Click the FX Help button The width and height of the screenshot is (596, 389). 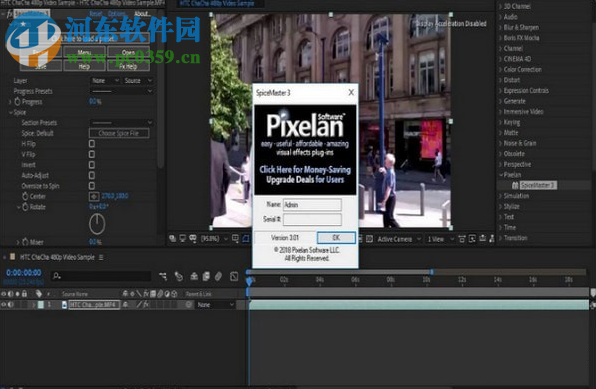point(128,66)
